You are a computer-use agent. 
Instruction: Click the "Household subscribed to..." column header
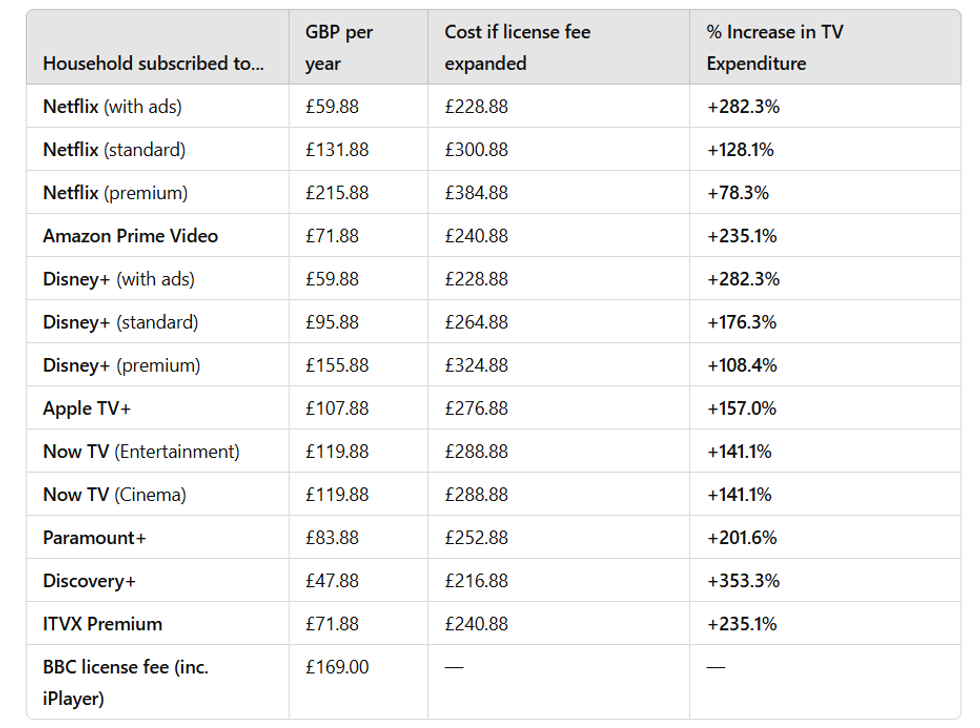pos(153,63)
